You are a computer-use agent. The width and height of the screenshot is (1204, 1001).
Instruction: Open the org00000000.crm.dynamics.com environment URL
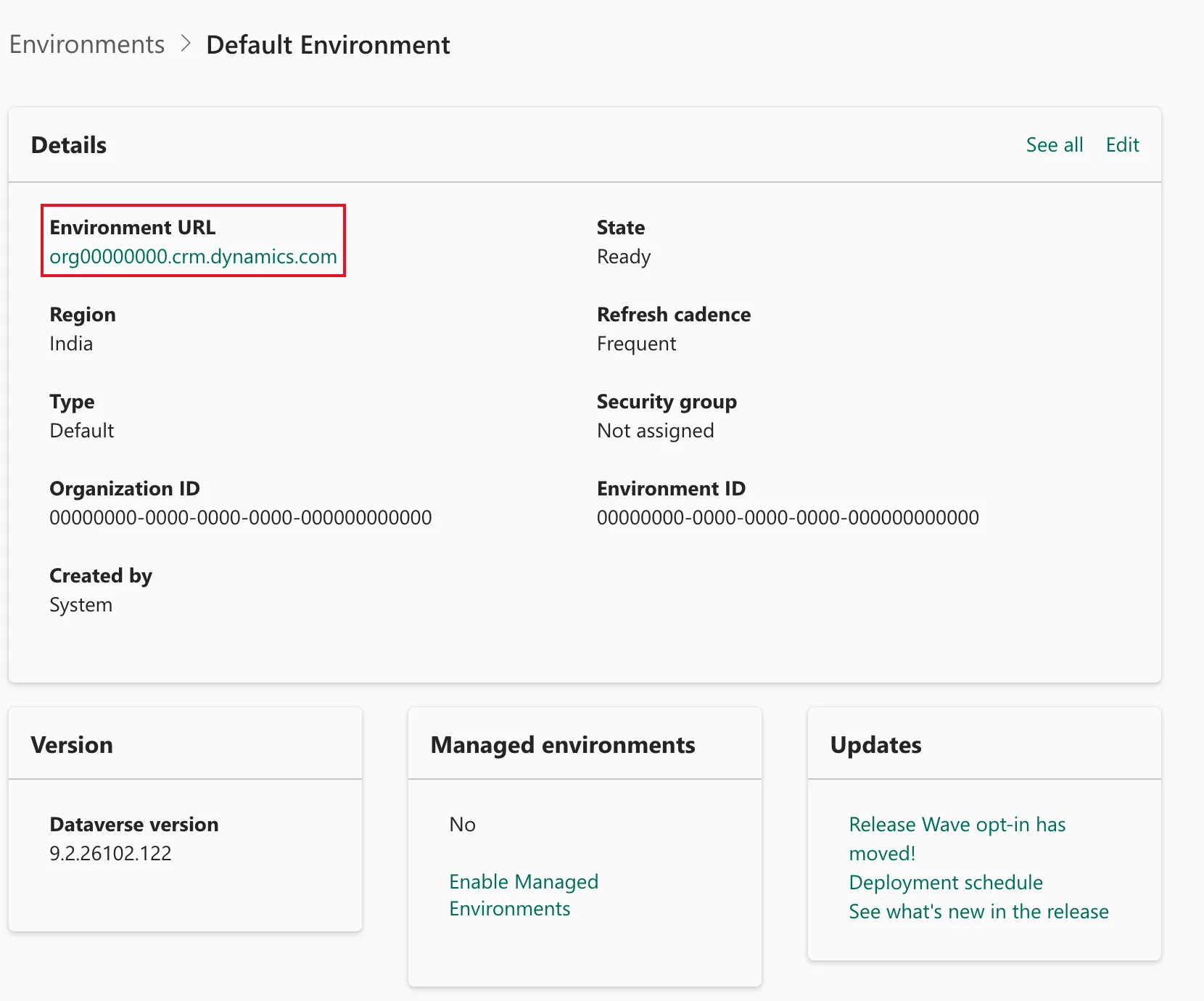coord(193,257)
